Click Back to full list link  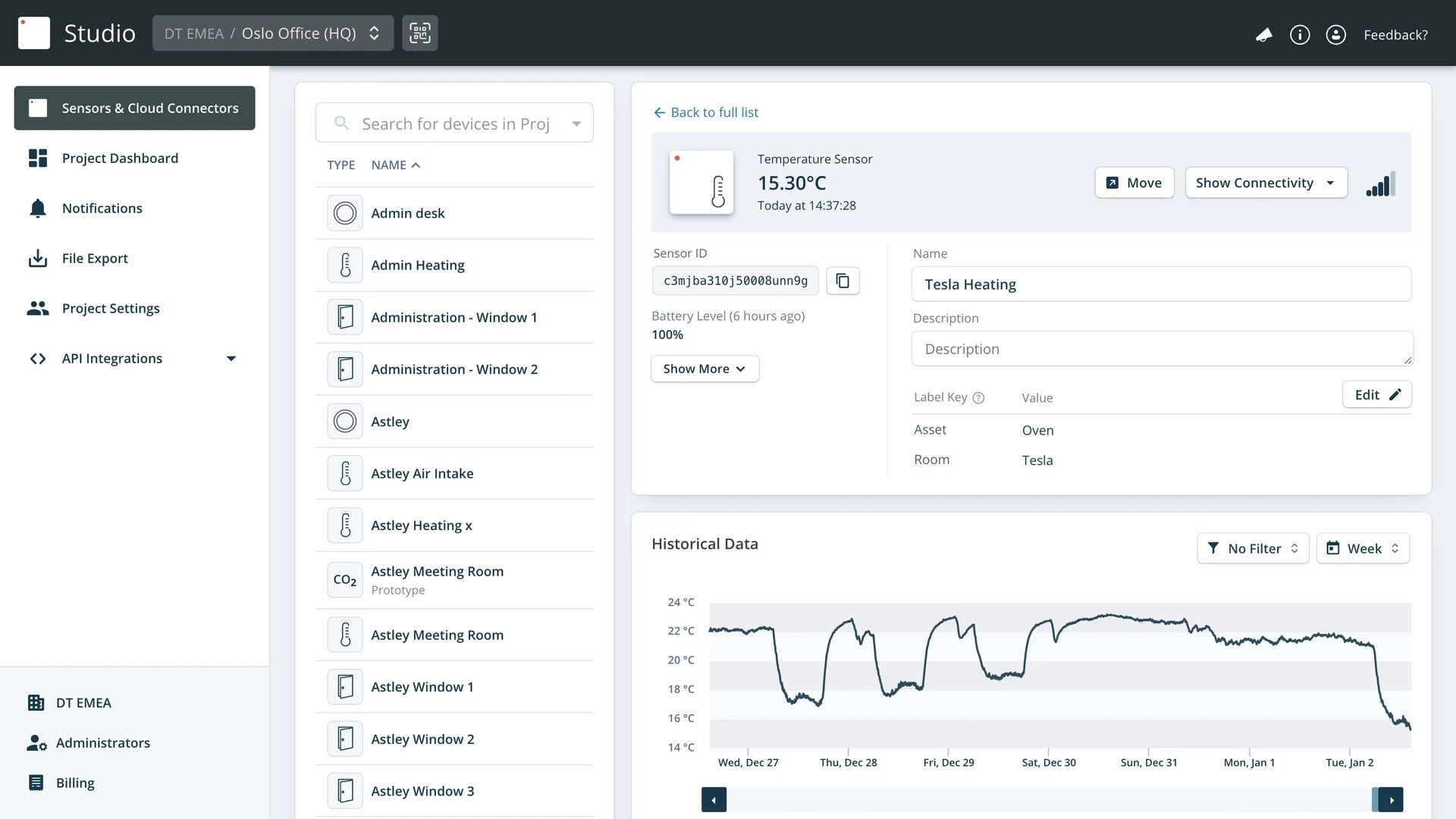[x=706, y=112]
